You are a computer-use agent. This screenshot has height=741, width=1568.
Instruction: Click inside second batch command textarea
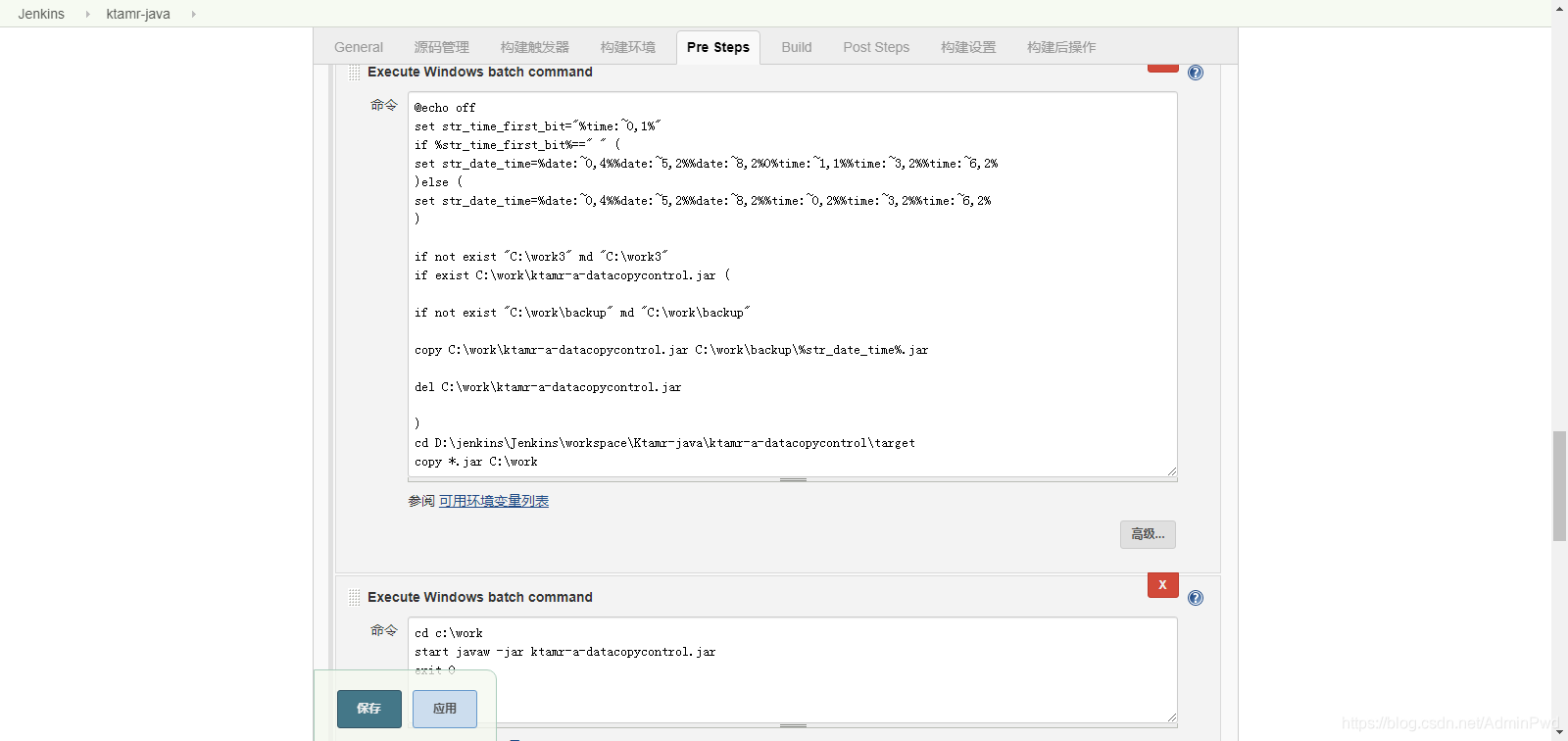(793, 670)
